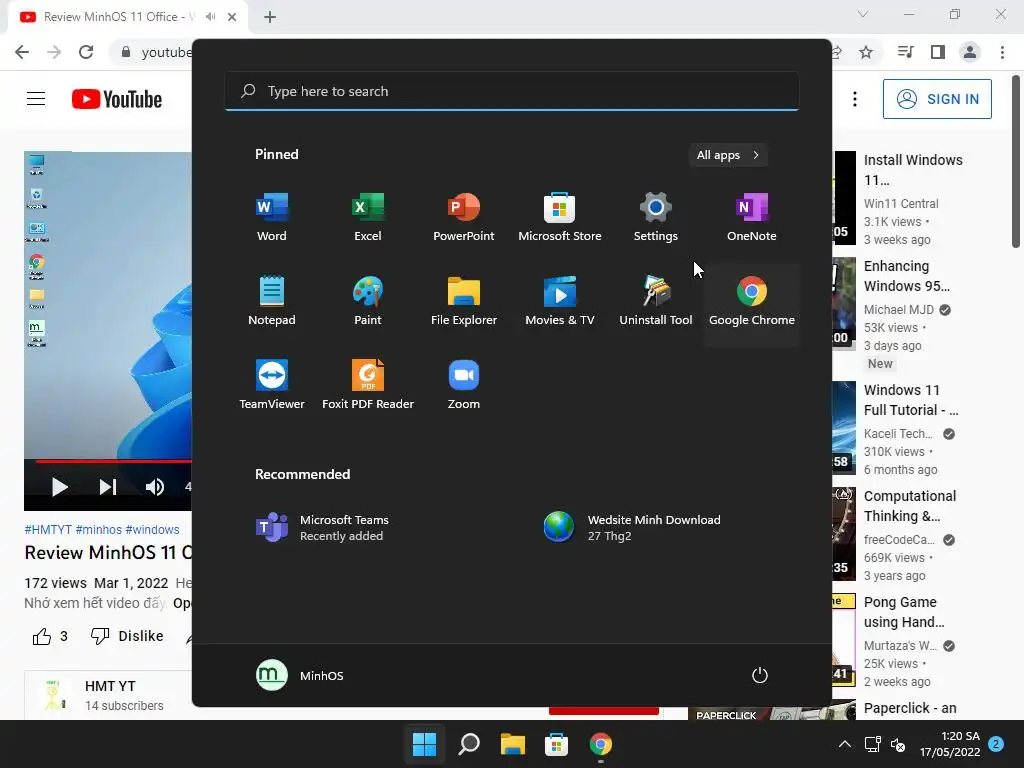
Task: Play the YouTube video
Action: 59,487
